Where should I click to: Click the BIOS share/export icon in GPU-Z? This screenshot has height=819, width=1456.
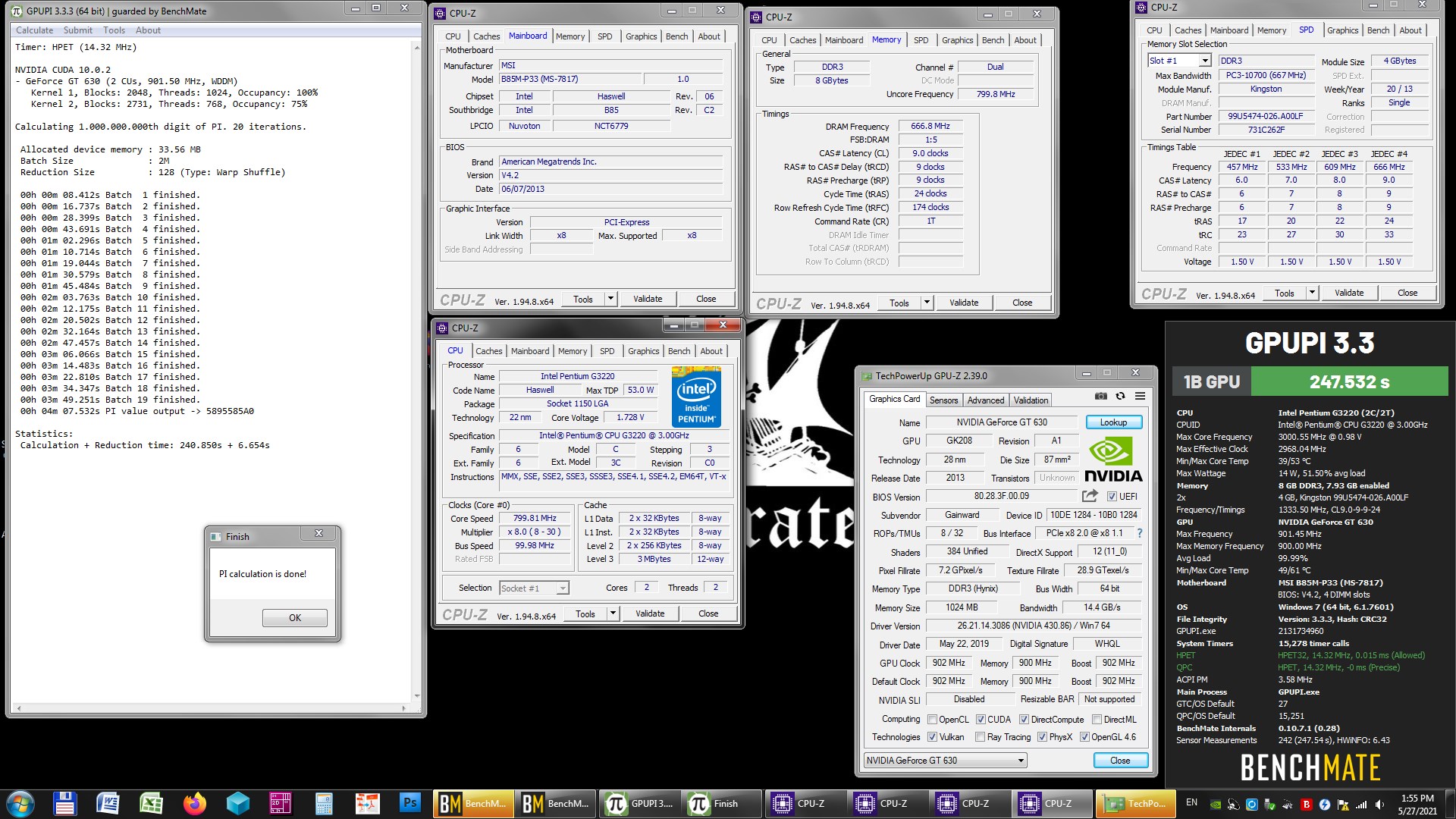pos(1090,496)
